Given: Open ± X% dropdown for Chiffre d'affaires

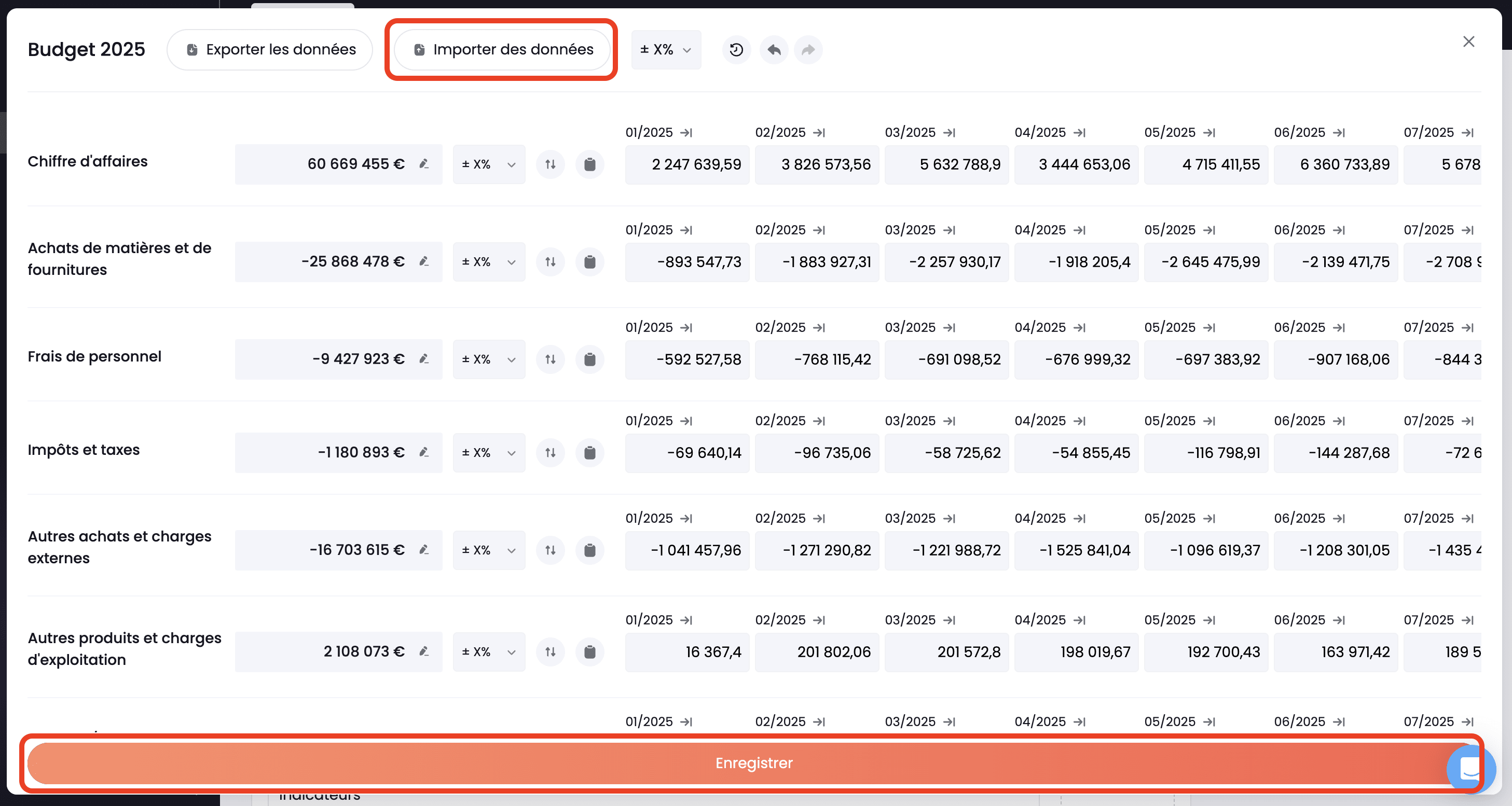Looking at the screenshot, I should (489, 164).
